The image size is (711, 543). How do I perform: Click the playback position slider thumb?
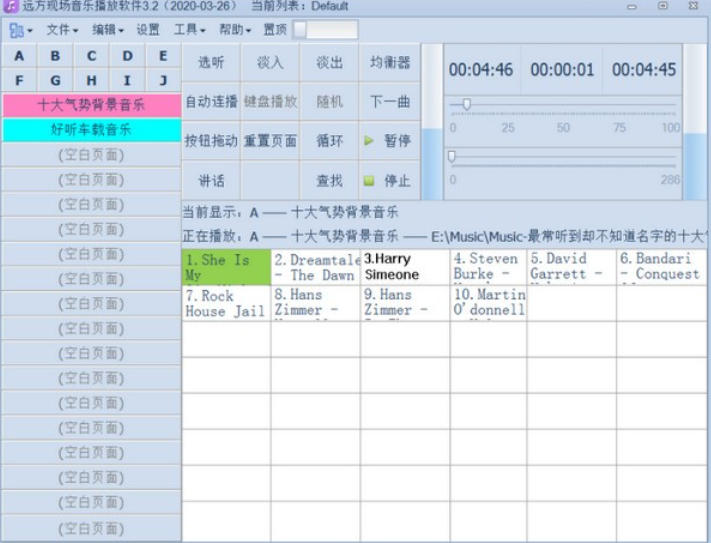tap(452, 157)
